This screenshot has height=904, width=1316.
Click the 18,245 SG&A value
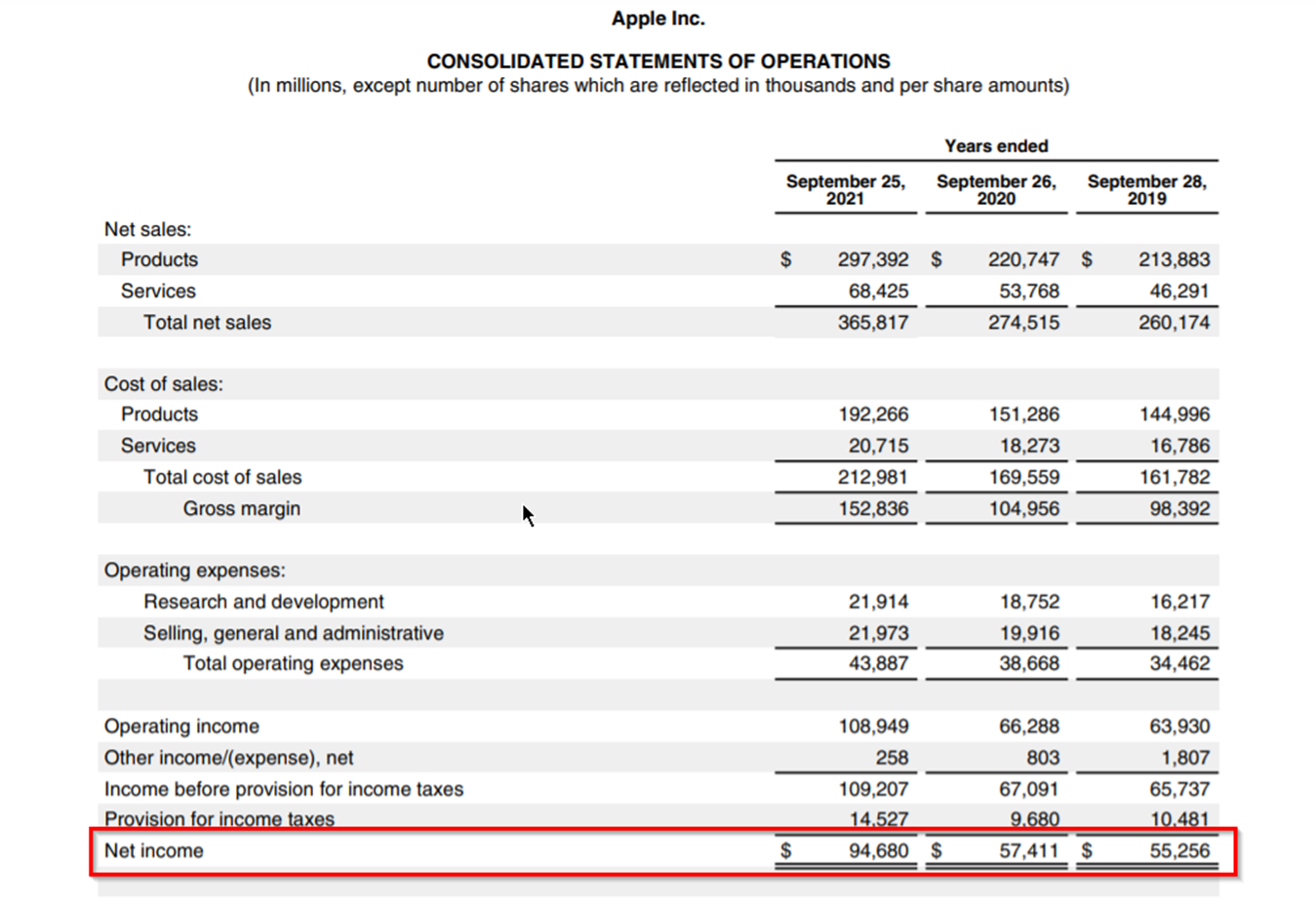[x=1179, y=633]
